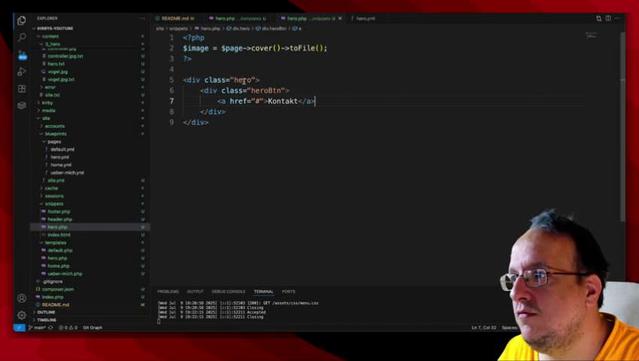Click Git Graph in status bar
The height and width of the screenshot is (361, 639).
(x=93, y=328)
